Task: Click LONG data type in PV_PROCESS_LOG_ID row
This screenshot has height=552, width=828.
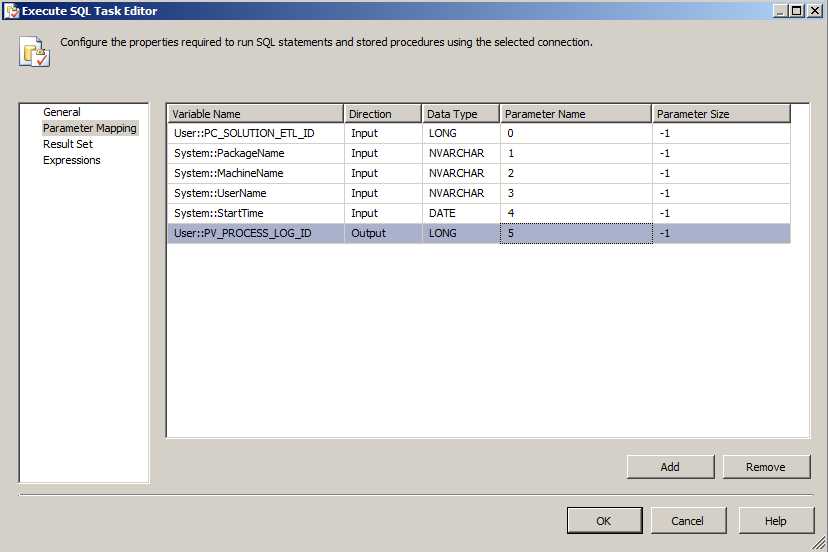Action: click(x=460, y=233)
